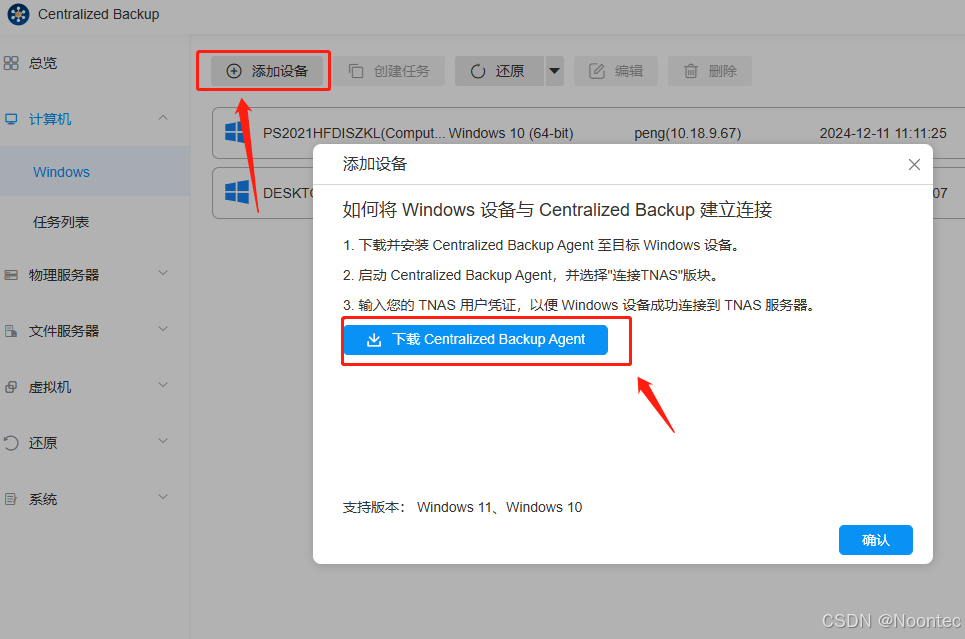
Task: Expand the 文件服务器 section chevron
Action: coord(163,329)
